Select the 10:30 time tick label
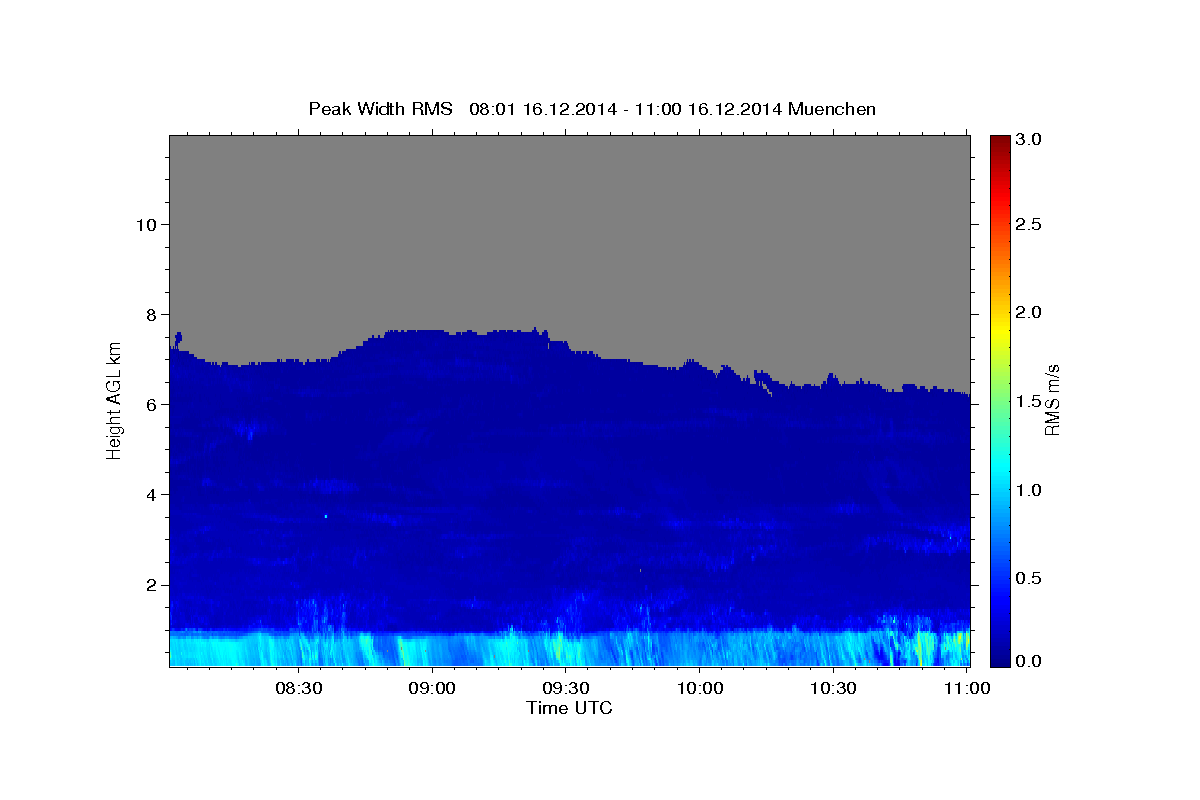 tap(834, 688)
